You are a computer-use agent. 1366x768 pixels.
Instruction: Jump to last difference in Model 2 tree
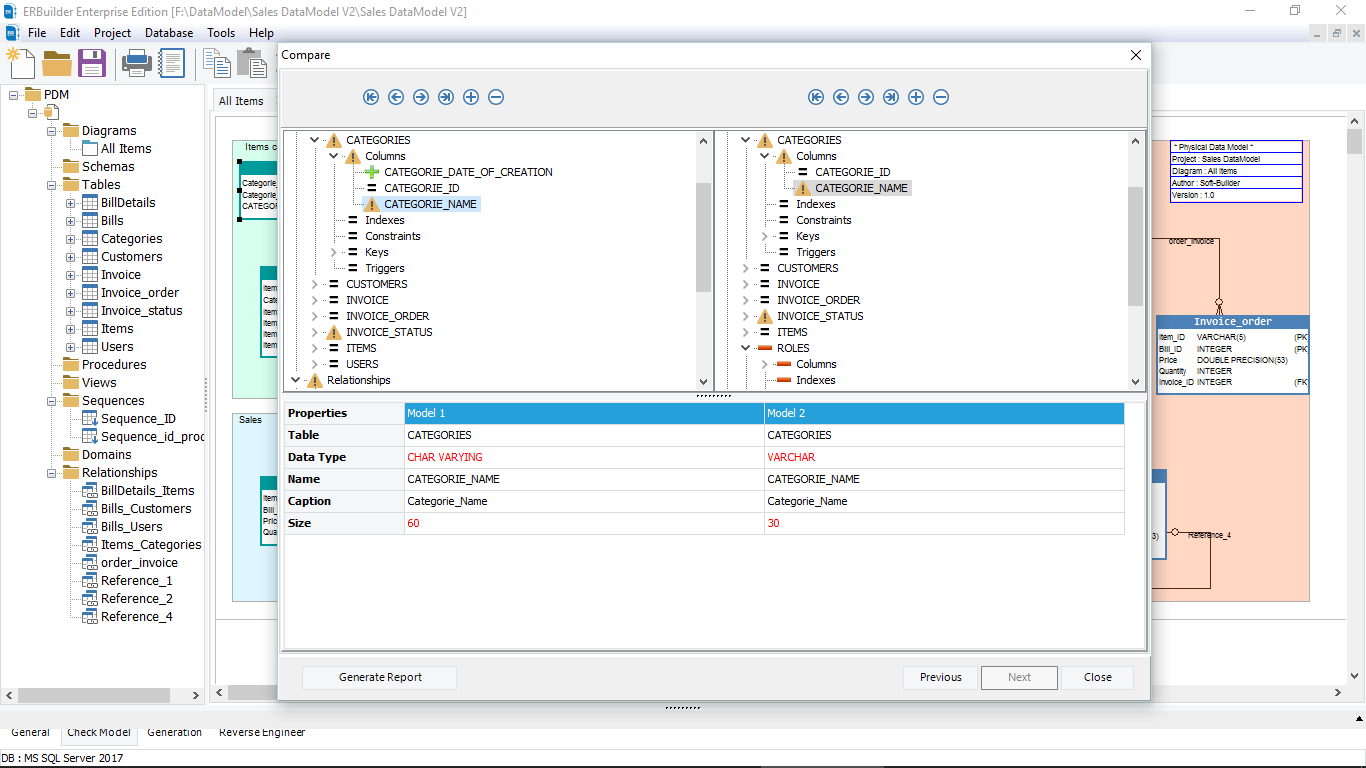click(x=890, y=97)
